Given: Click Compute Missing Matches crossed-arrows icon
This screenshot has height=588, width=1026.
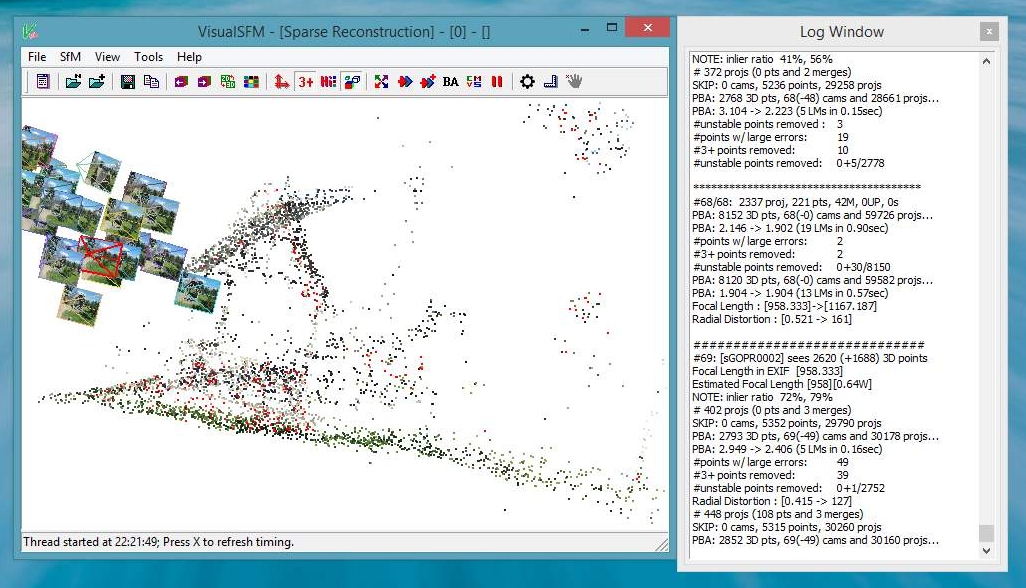Looking at the screenshot, I should point(381,82).
